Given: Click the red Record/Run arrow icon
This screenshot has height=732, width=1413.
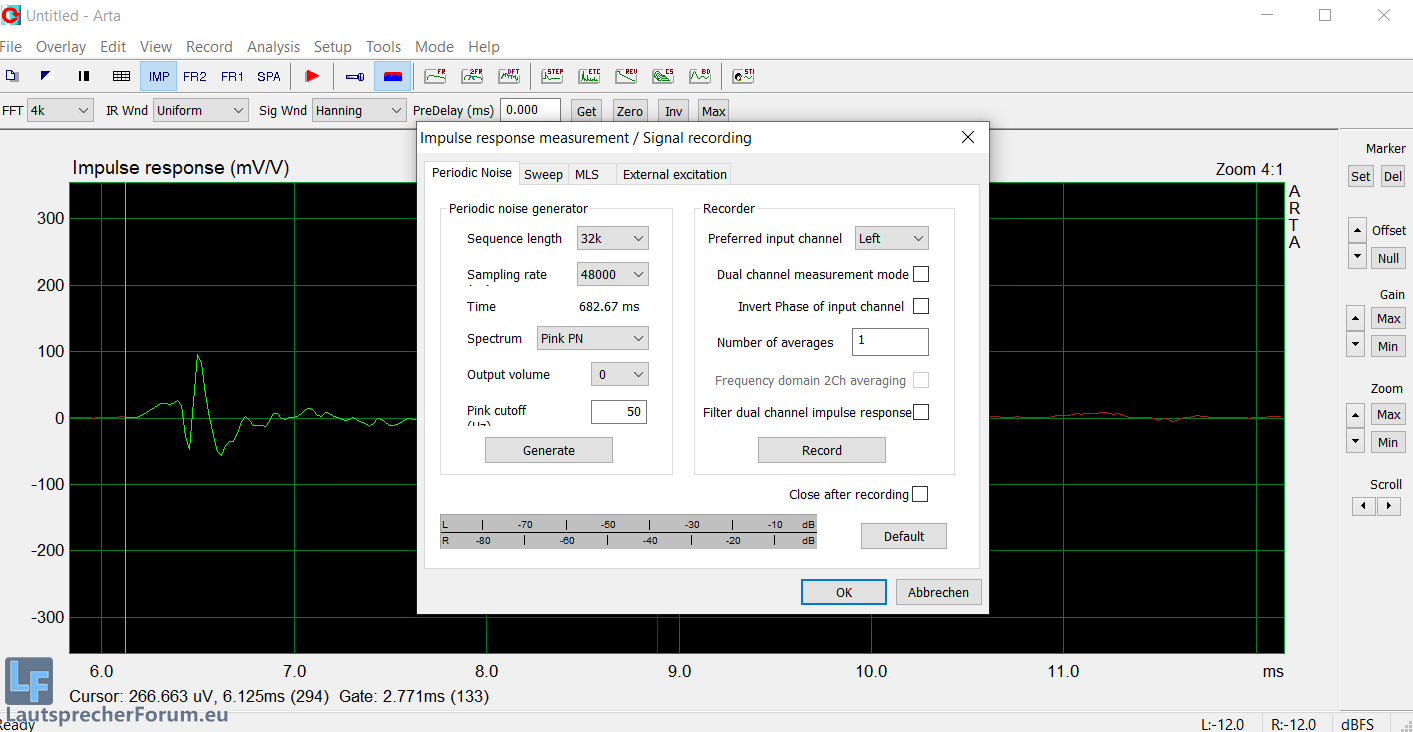Looking at the screenshot, I should coord(312,76).
